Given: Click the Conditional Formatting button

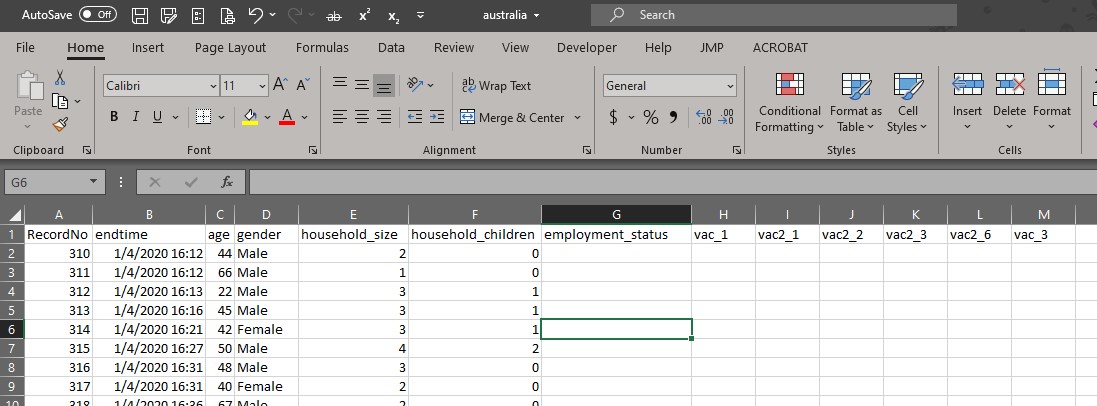Looking at the screenshot, I should pyautogui.click(x=789, y=104).
